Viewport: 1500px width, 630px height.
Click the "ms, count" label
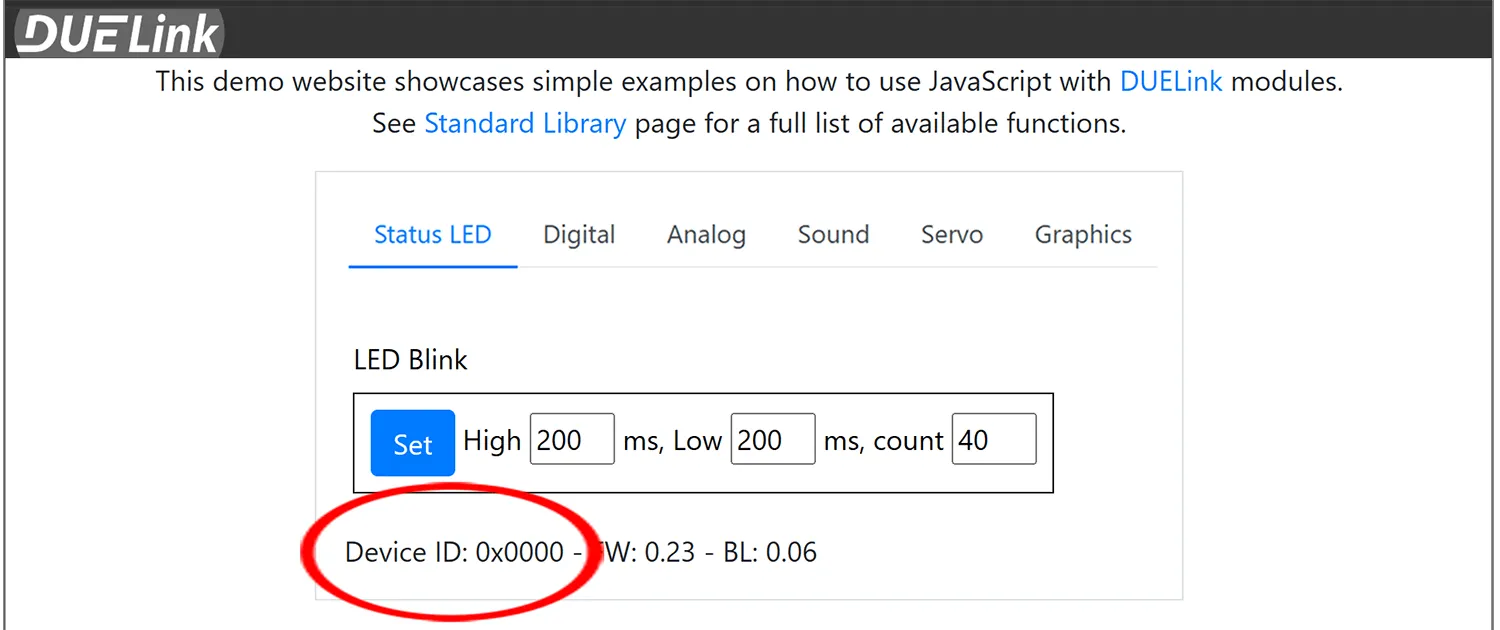[x=883, y=441]
